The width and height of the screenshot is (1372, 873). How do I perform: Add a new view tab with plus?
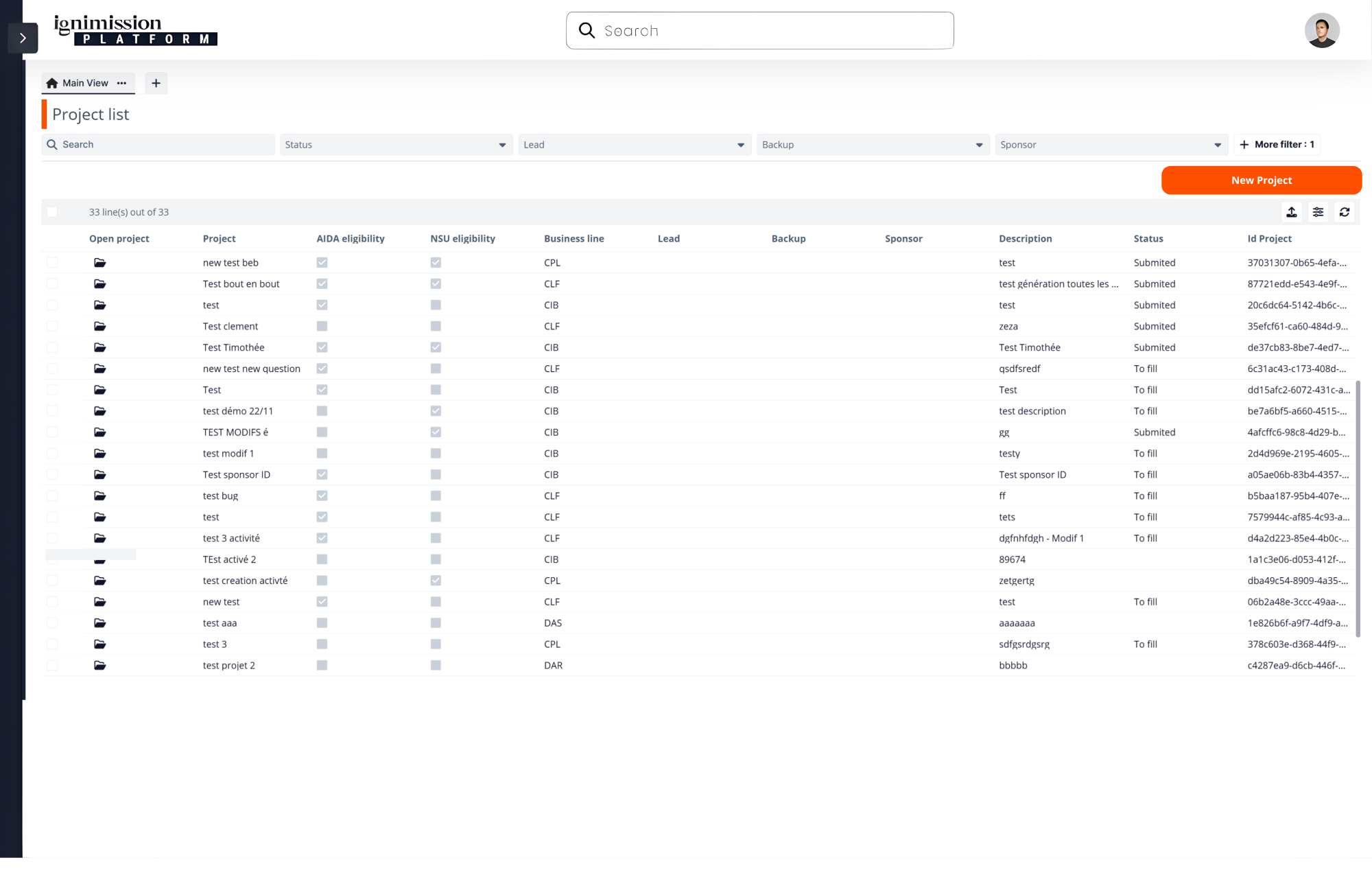point(156,83)
